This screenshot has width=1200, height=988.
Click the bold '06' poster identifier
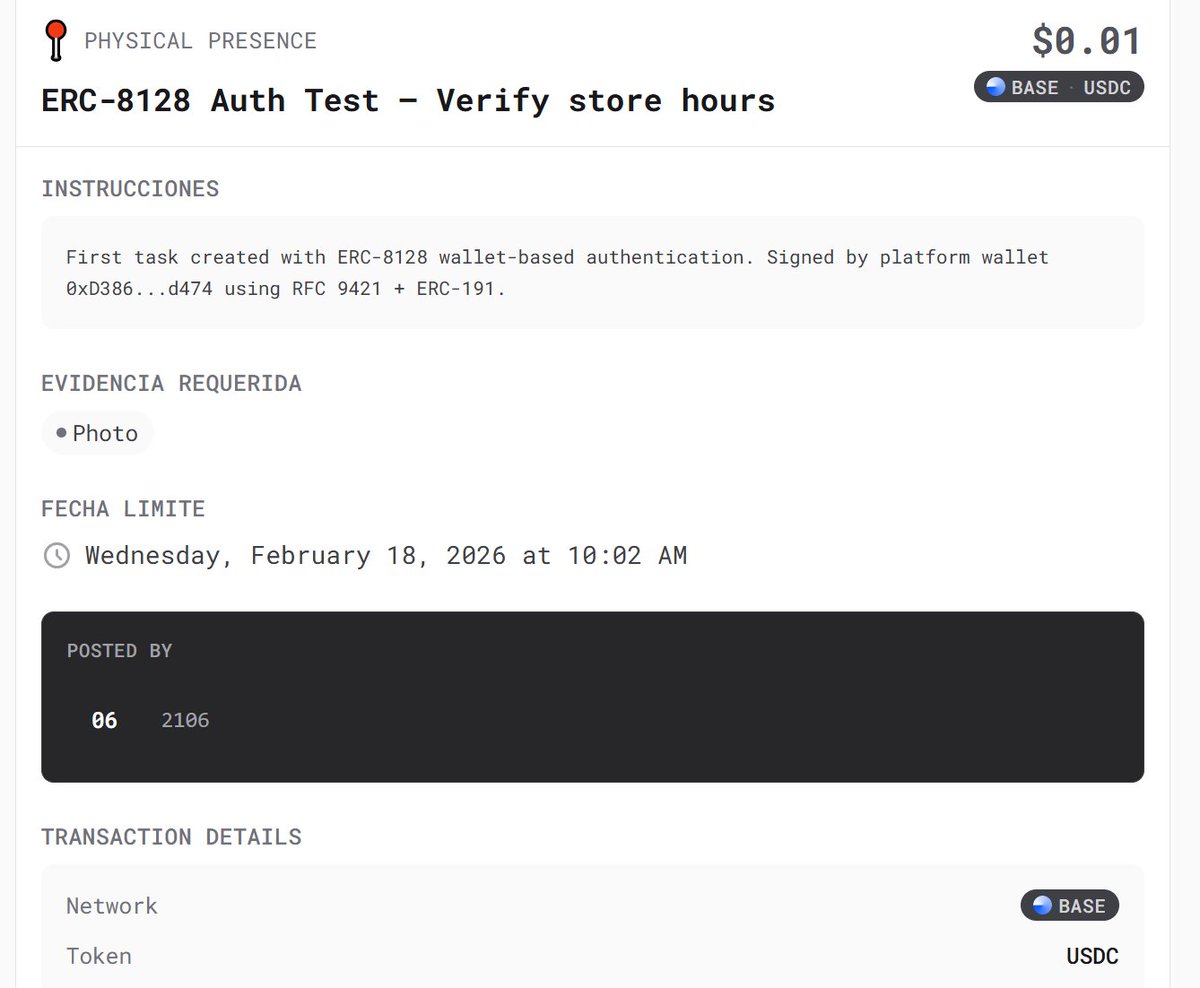104,720
